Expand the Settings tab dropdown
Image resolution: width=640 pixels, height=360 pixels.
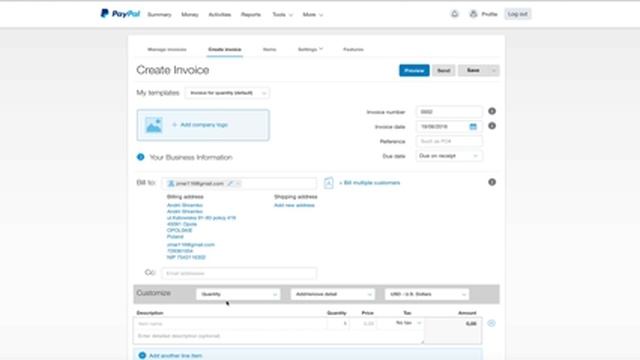point(310,49)
